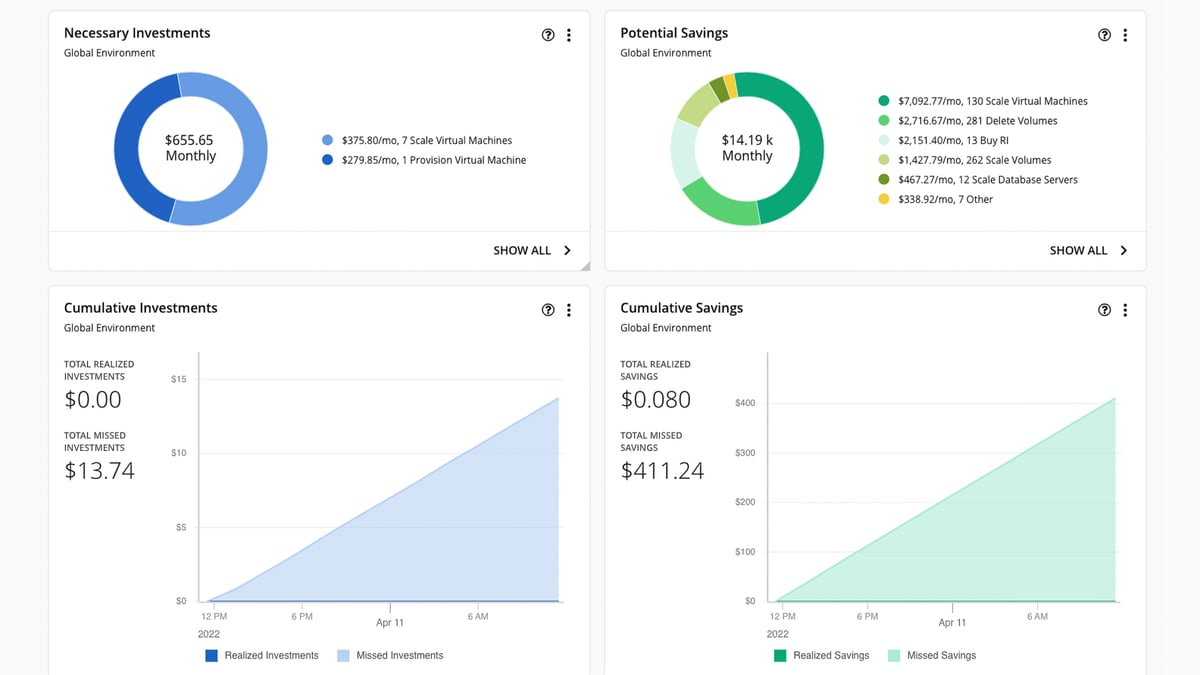Click Apr 11 marker on savings chart
The image size is (1200, 675).
pyautogui.click(x=952, y=622)
